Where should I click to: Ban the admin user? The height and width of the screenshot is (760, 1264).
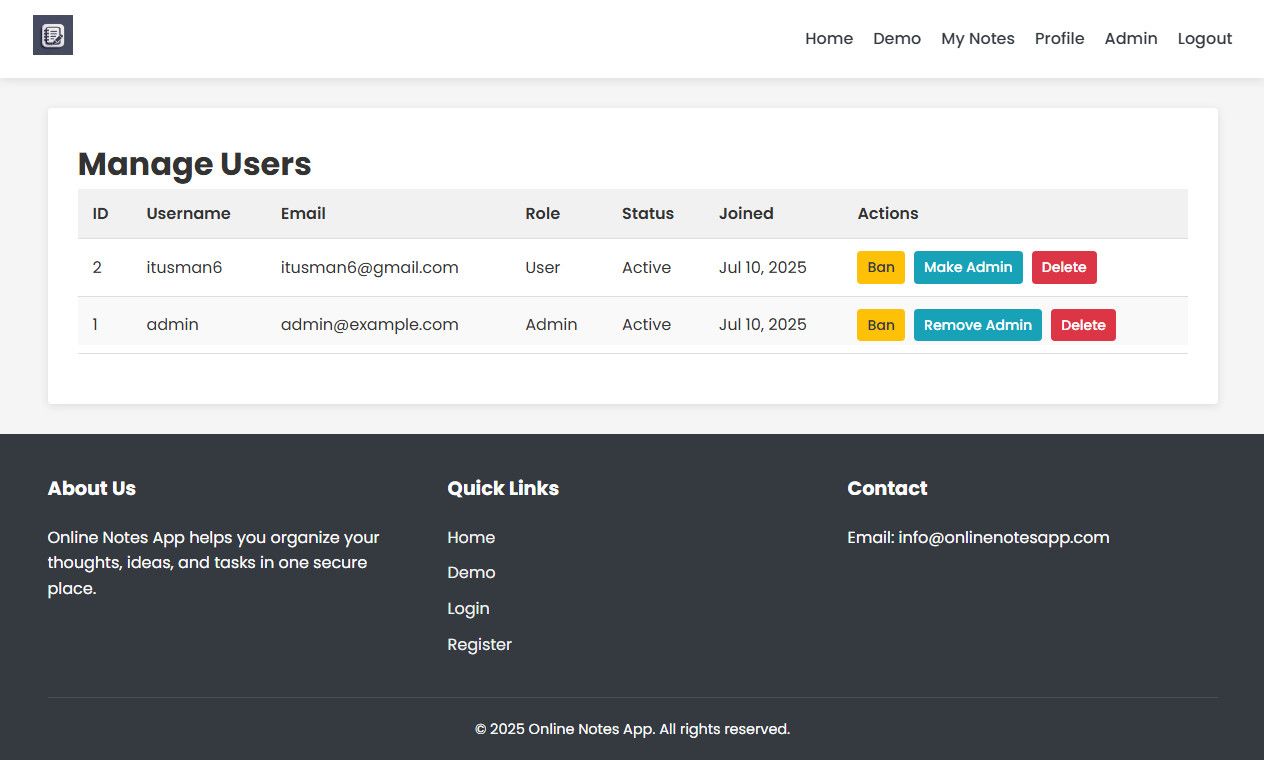coord(880,325)
